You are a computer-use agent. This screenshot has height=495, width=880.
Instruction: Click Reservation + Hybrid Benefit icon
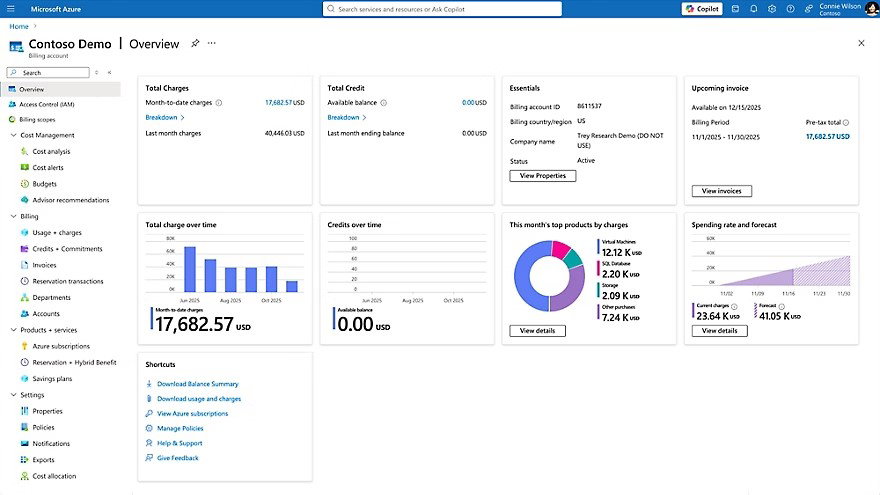[x=25, y=363]
